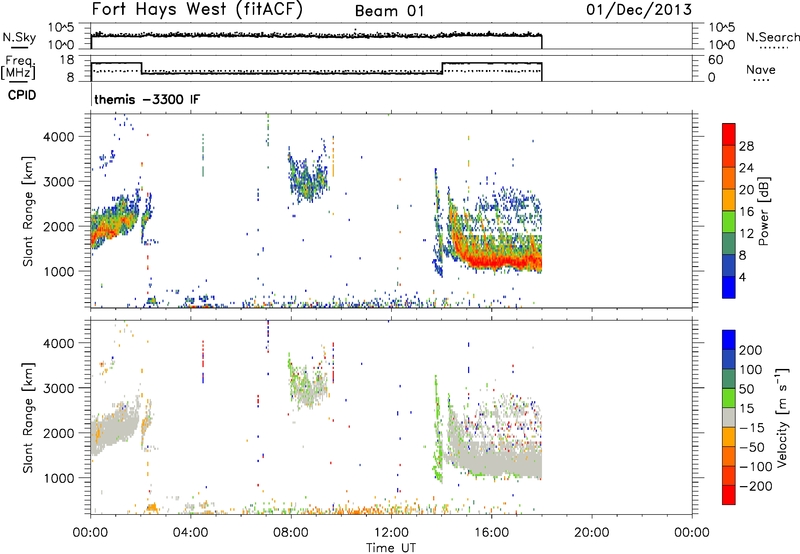Click scatter cluster near 08:00 in power panel

(308, 176)
